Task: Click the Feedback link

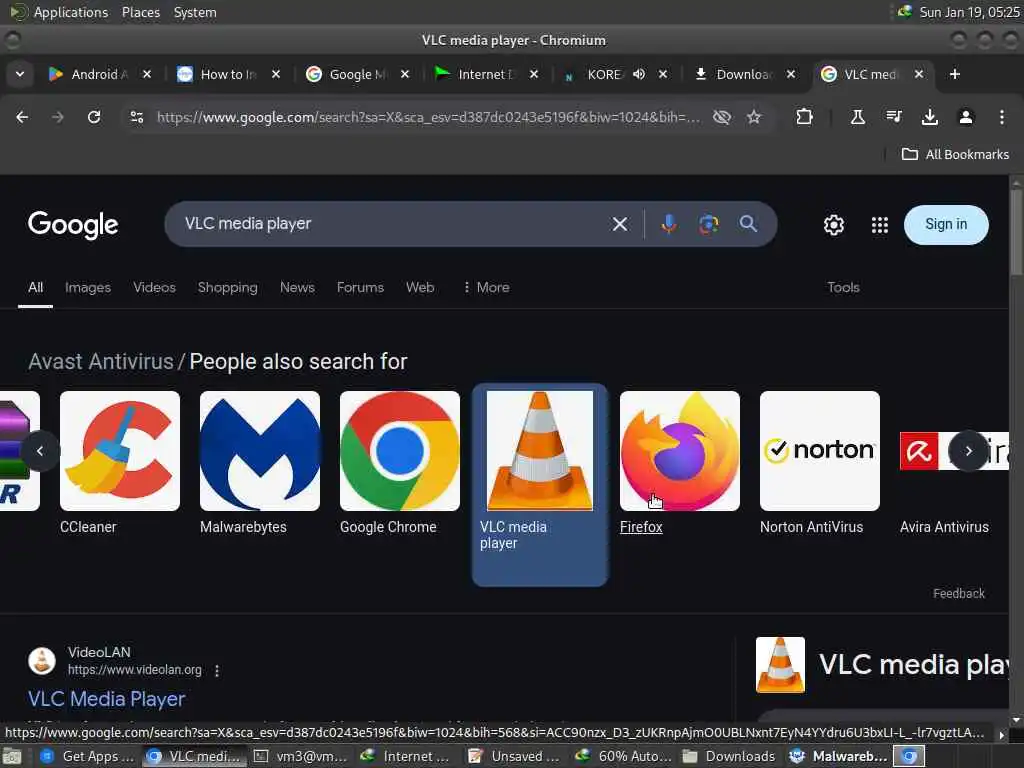Action: click(959, 594)
